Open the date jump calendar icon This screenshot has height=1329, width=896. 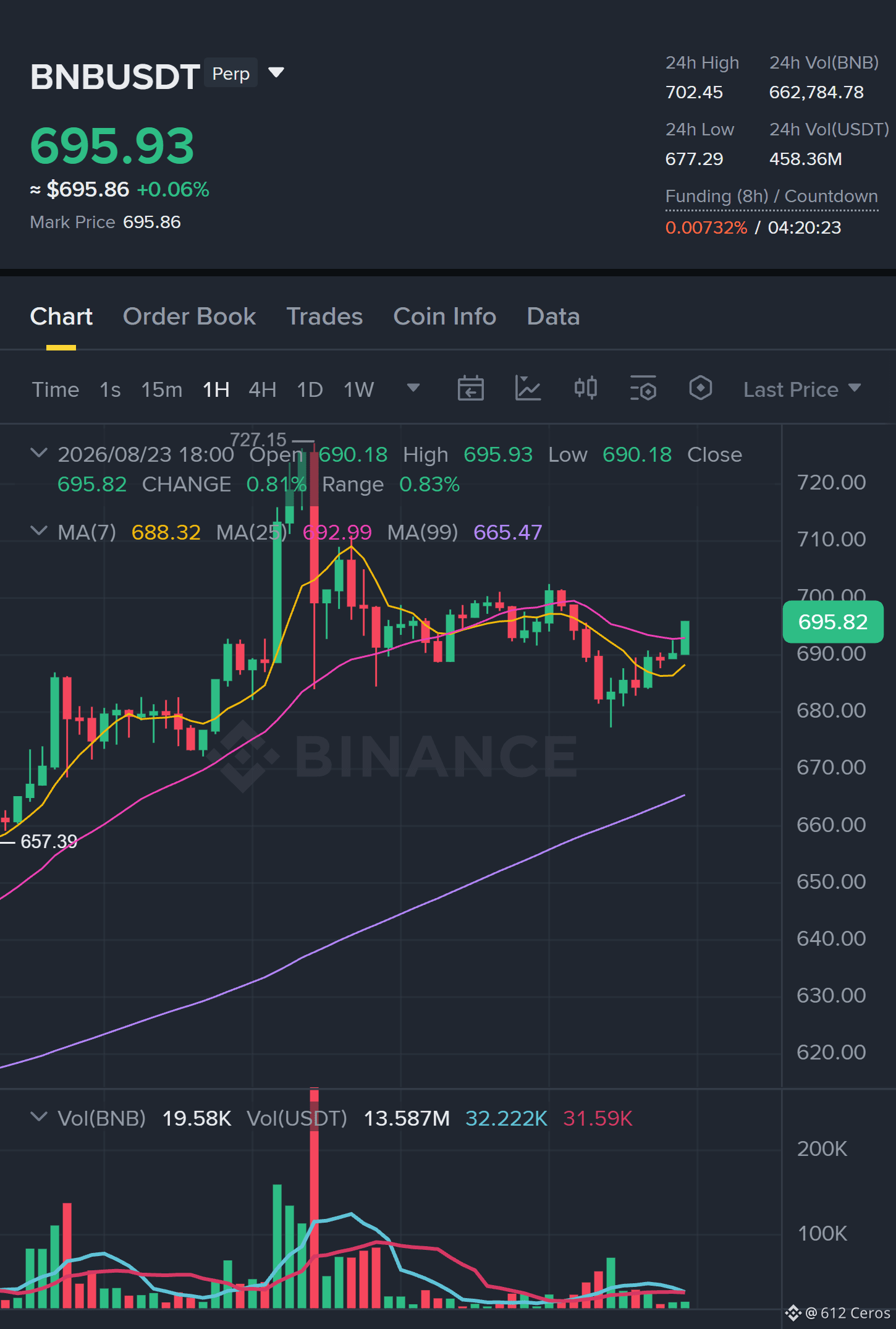(470, 389)
